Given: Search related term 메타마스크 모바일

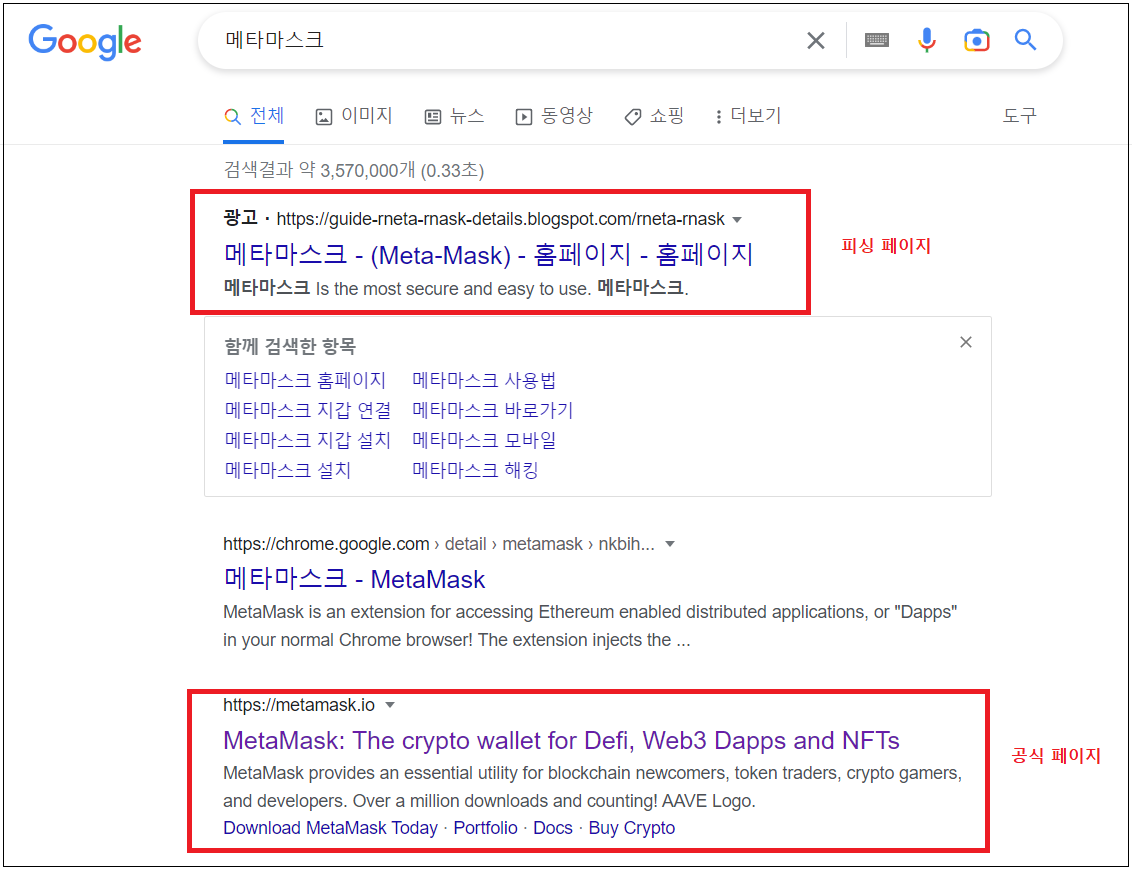Looking at the screenshot, I should point(484,440).
